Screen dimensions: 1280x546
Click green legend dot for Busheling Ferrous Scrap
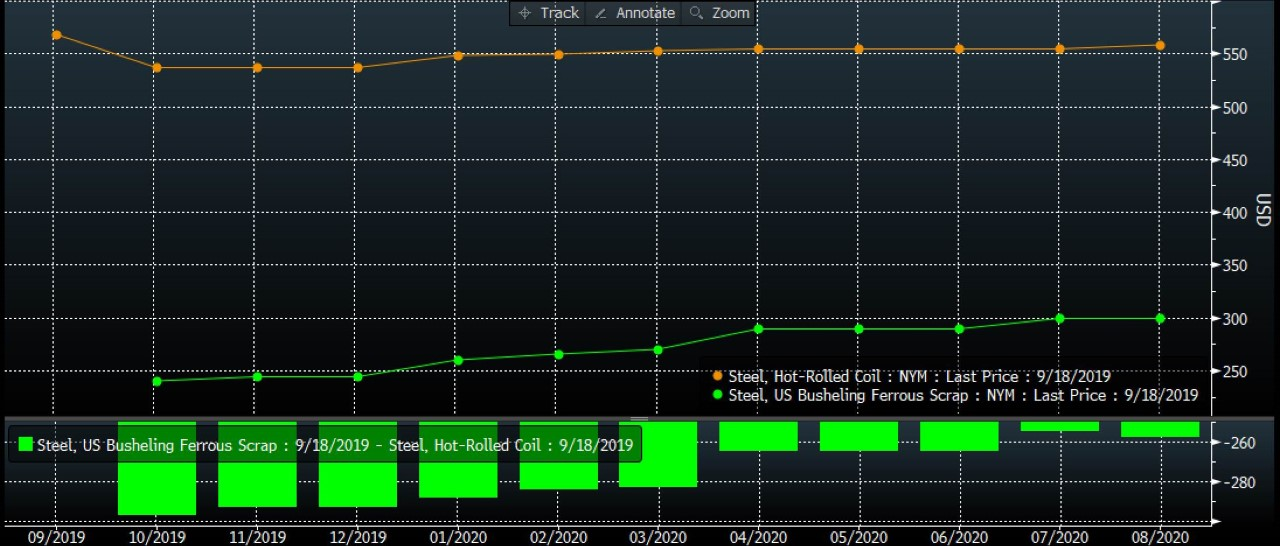[x=716, y=395]
